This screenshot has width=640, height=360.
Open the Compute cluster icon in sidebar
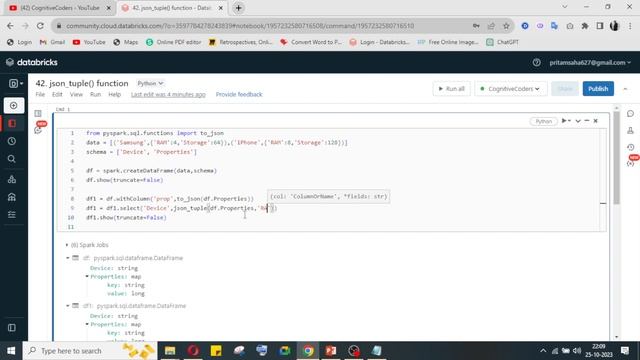tap(12, 179)
